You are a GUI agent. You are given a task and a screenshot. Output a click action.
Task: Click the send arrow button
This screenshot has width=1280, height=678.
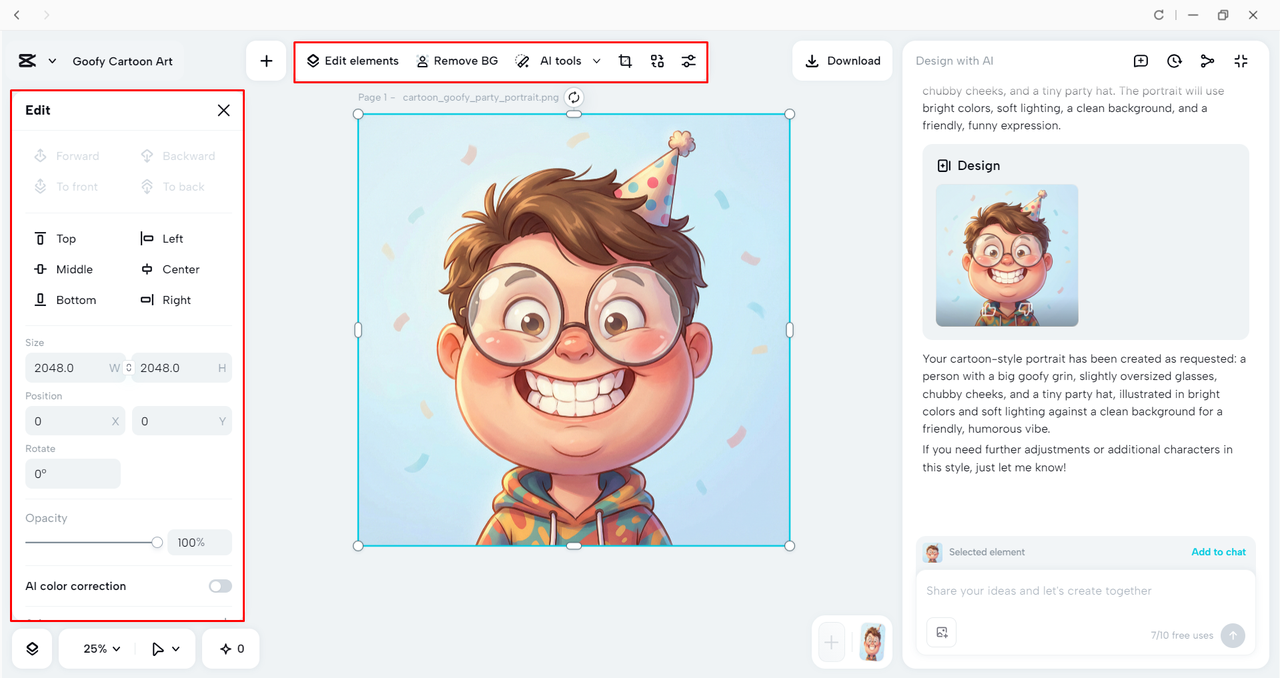click(x=1233, y=635)
